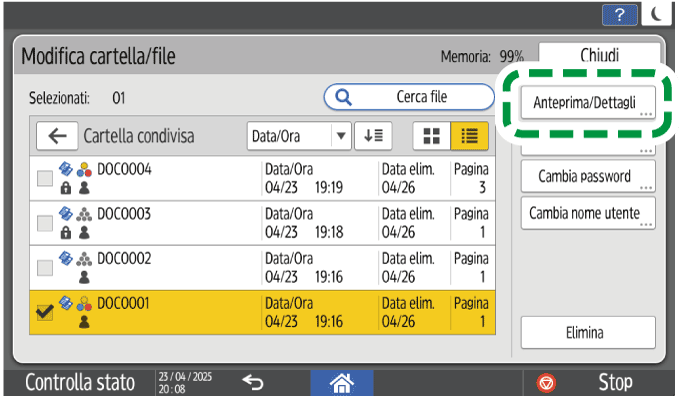
Task: Click the Home icon
Action: [342, 383]
